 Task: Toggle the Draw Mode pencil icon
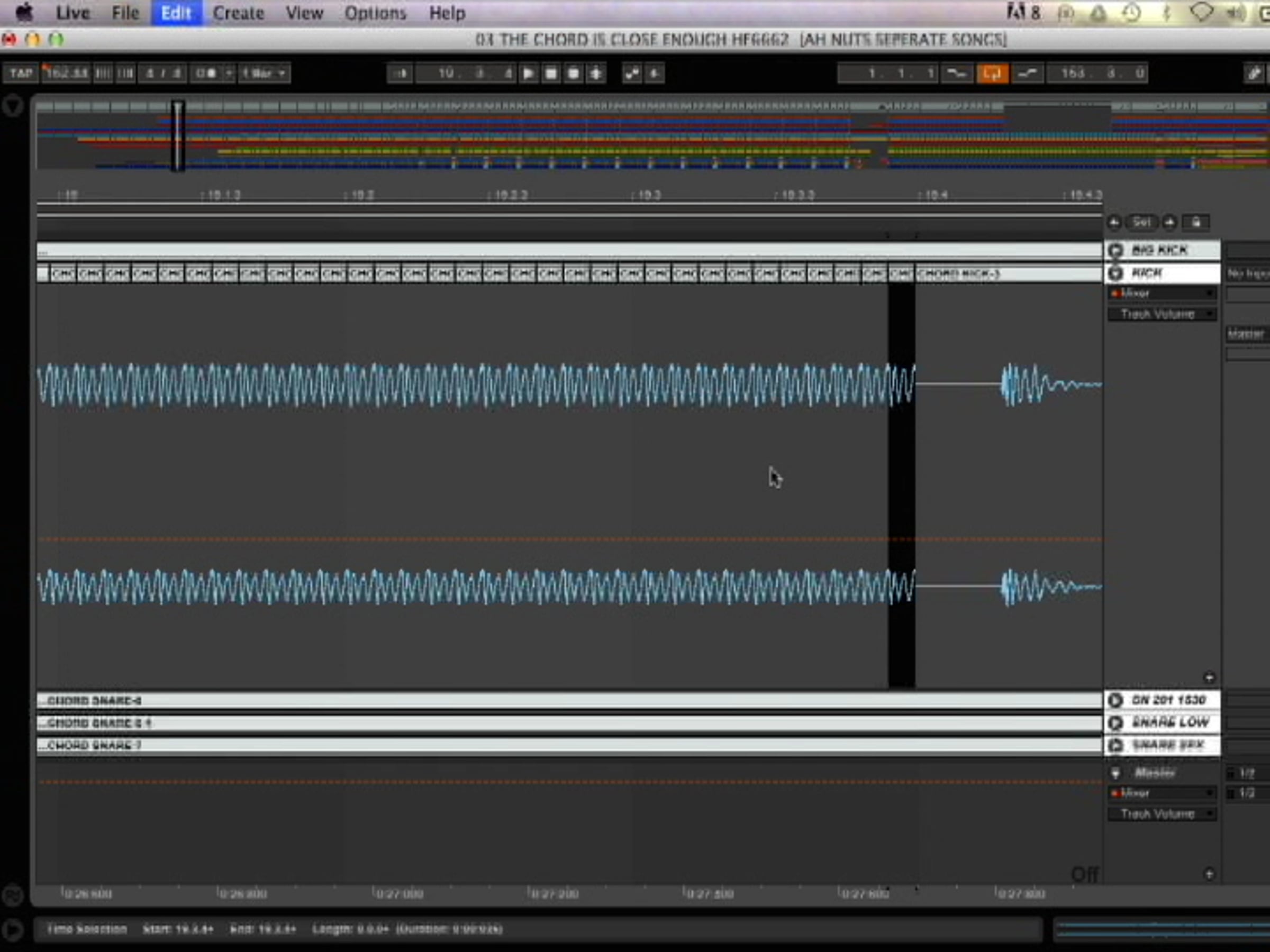(x=1254, y=74)
